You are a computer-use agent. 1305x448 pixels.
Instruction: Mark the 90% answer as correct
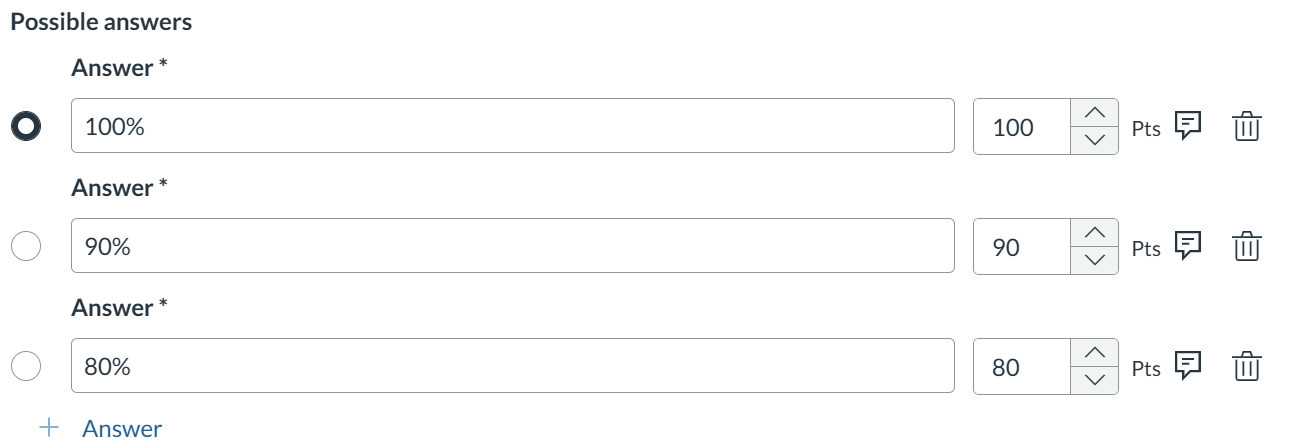pyautogui.click(x=26, y=246)
